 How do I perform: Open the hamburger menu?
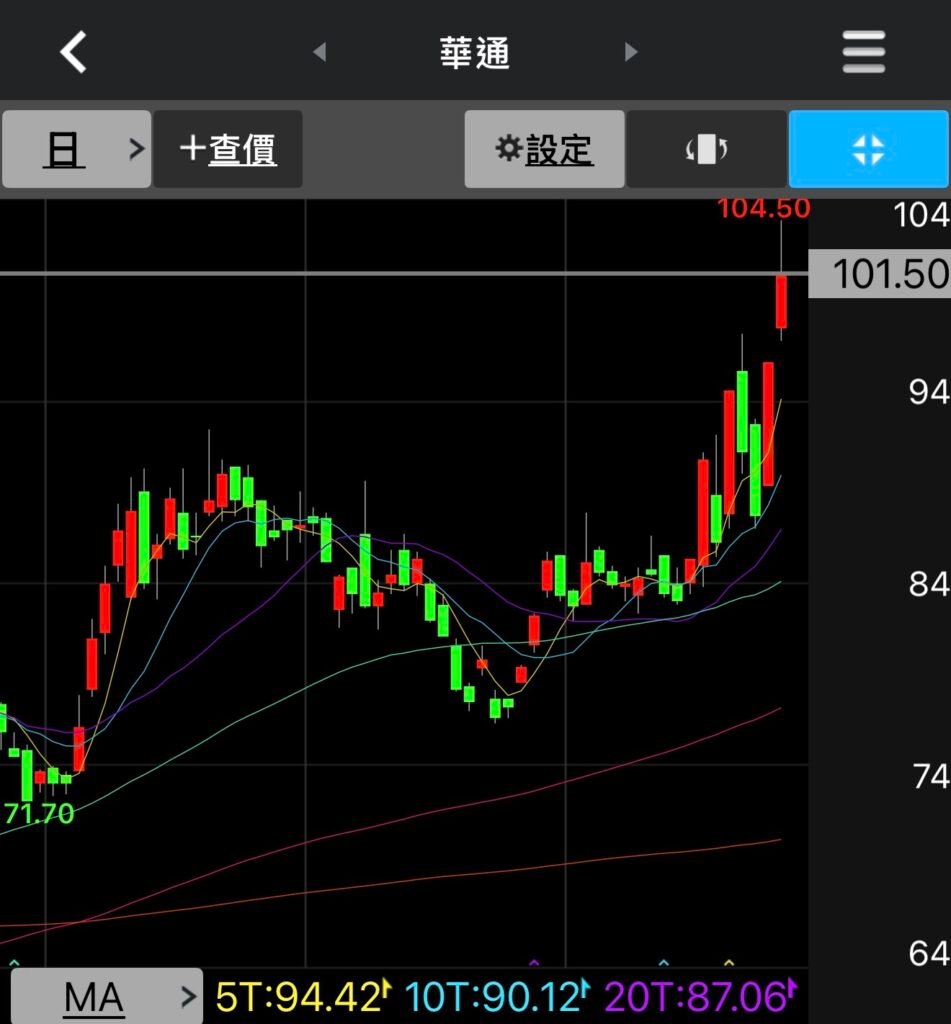[x=864, y=52]
